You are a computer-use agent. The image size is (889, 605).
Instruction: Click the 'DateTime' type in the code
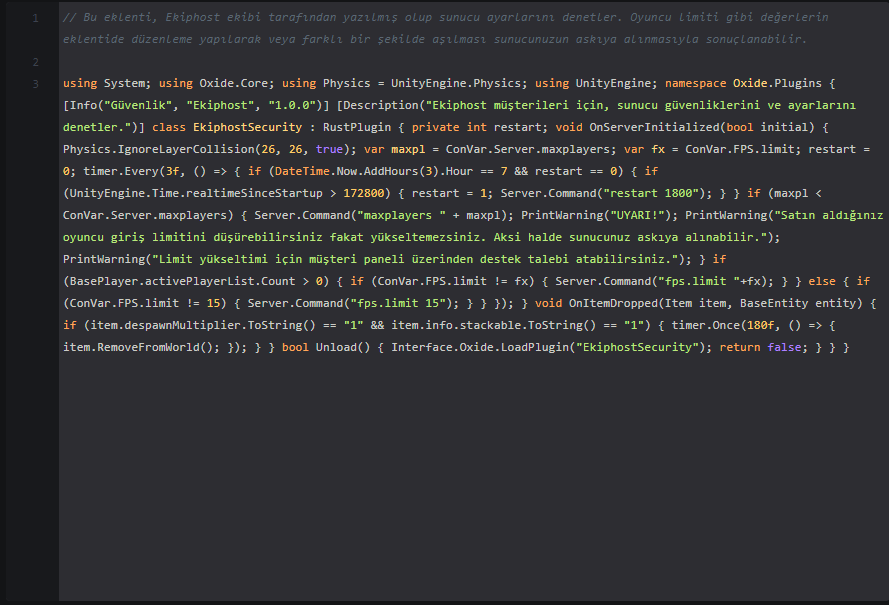[302, 171]
